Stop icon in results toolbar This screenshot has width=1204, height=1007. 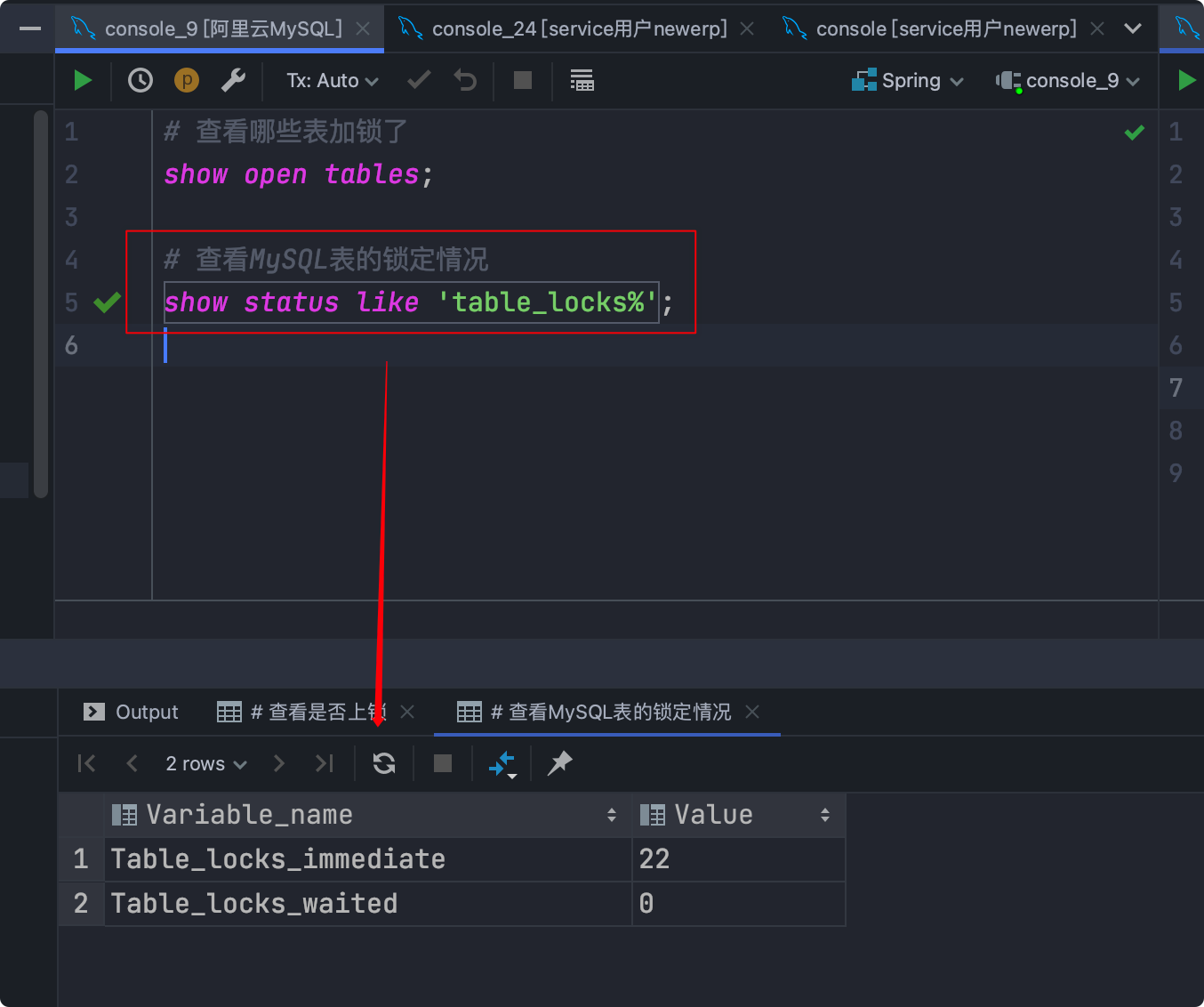click(443, 763)
